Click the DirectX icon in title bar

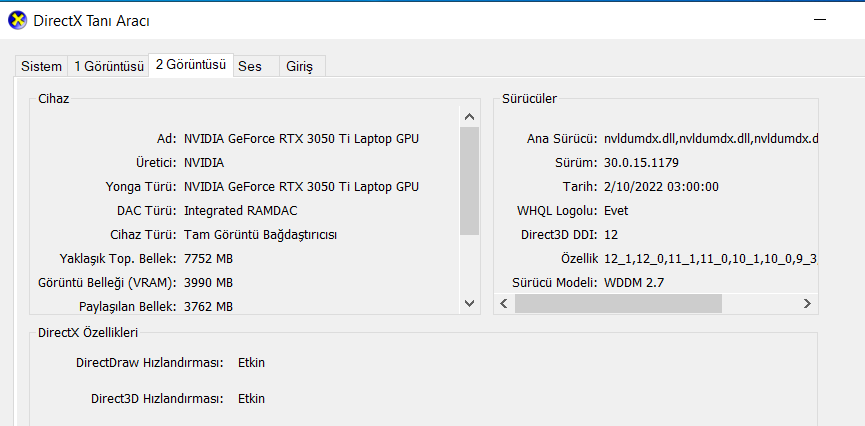point(16,19)
